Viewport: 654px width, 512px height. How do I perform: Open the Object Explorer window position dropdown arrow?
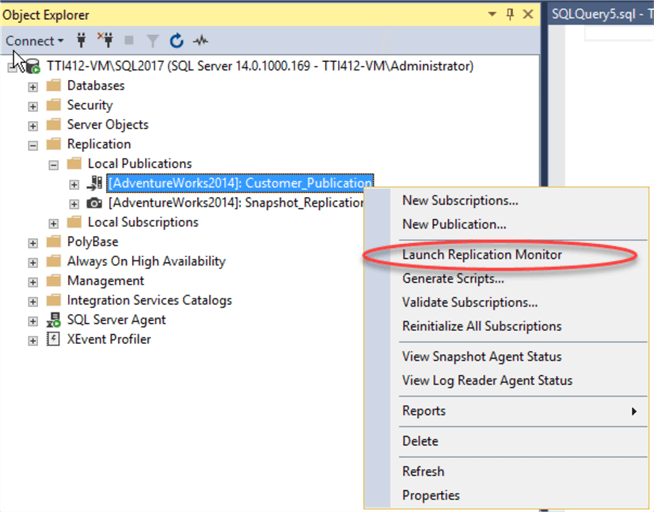point(492,14)
